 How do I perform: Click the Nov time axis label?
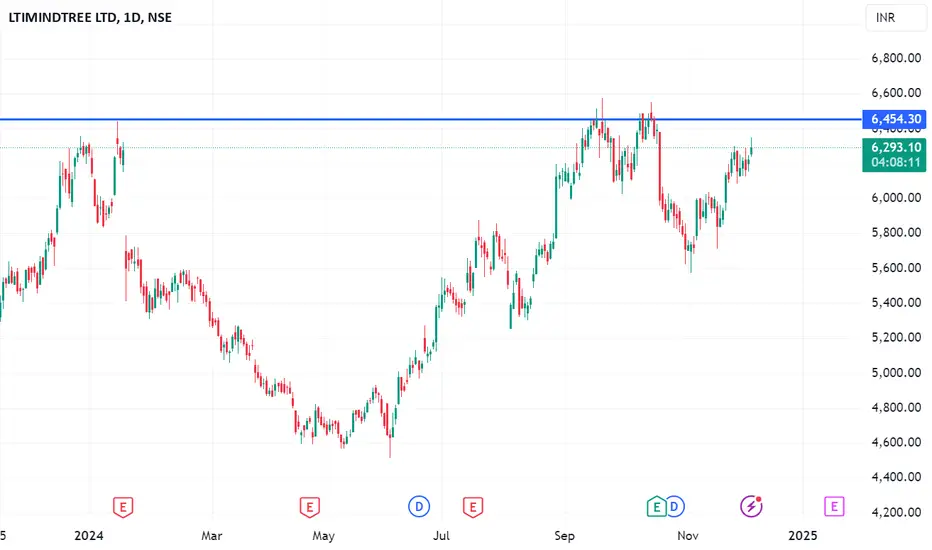coord(688,536)
